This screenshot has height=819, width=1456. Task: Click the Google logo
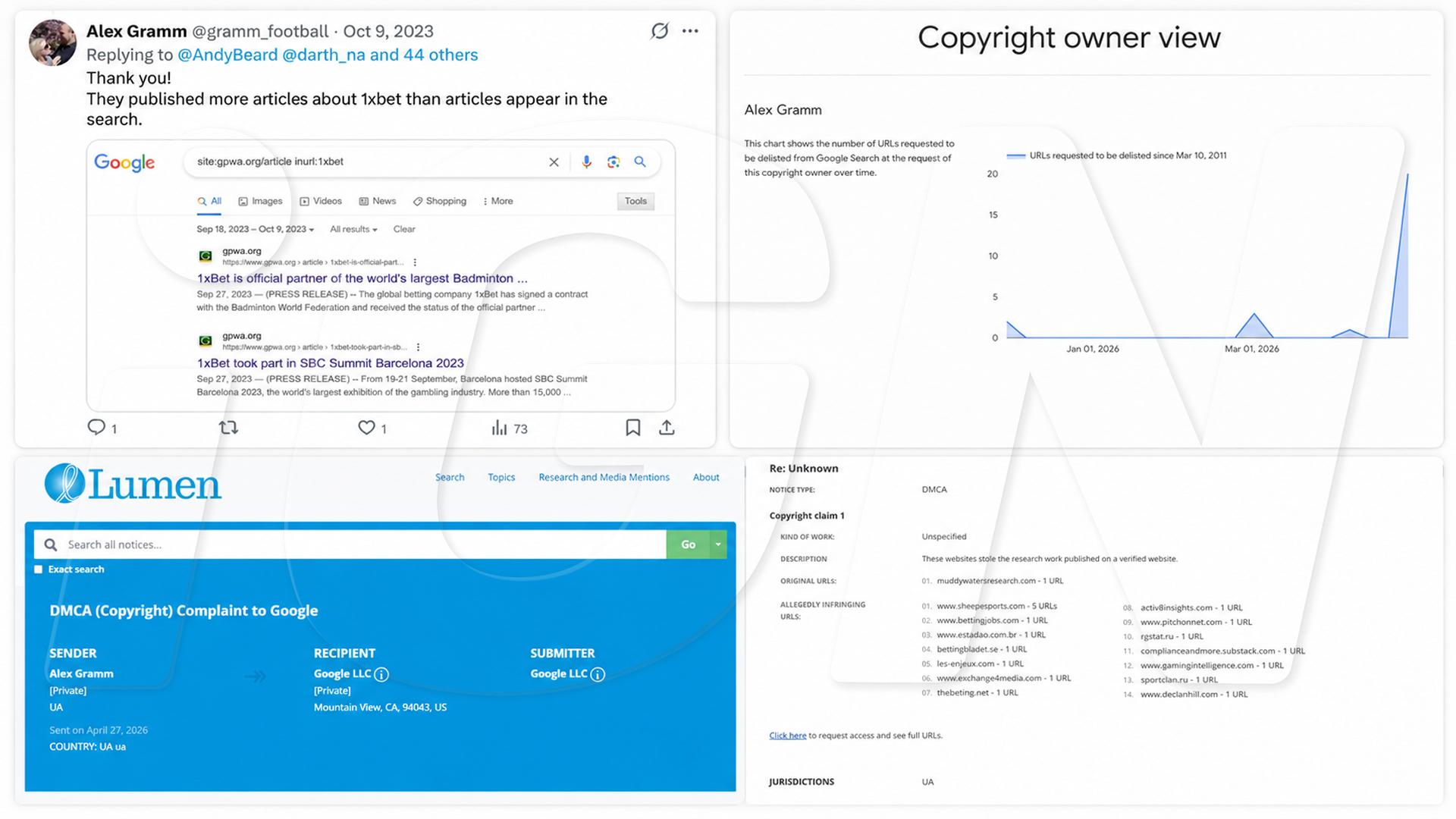124,162
